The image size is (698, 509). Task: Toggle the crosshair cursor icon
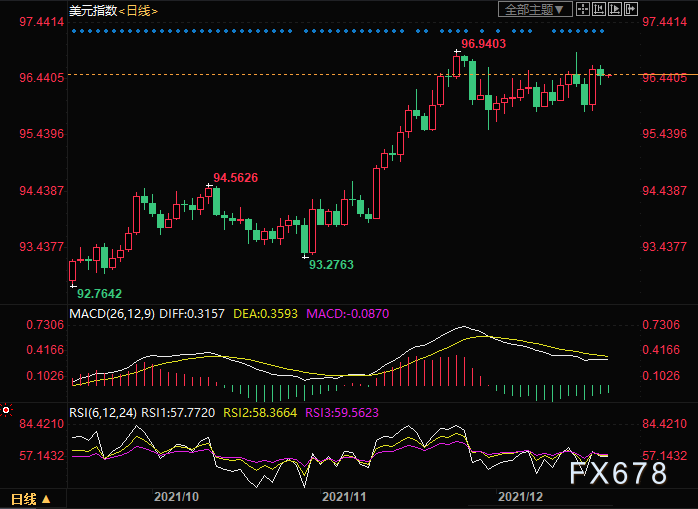click(x=583, y=9)
